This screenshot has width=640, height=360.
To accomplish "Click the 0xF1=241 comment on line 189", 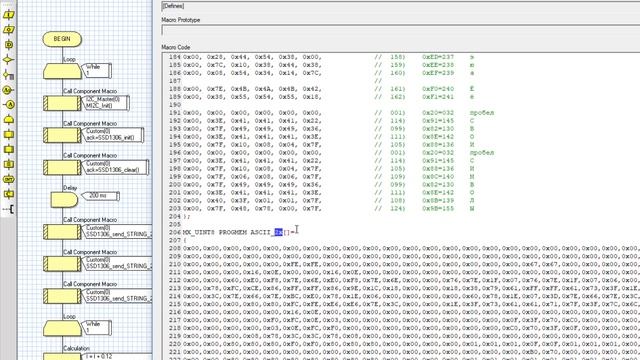I will [x=438, y=97].
